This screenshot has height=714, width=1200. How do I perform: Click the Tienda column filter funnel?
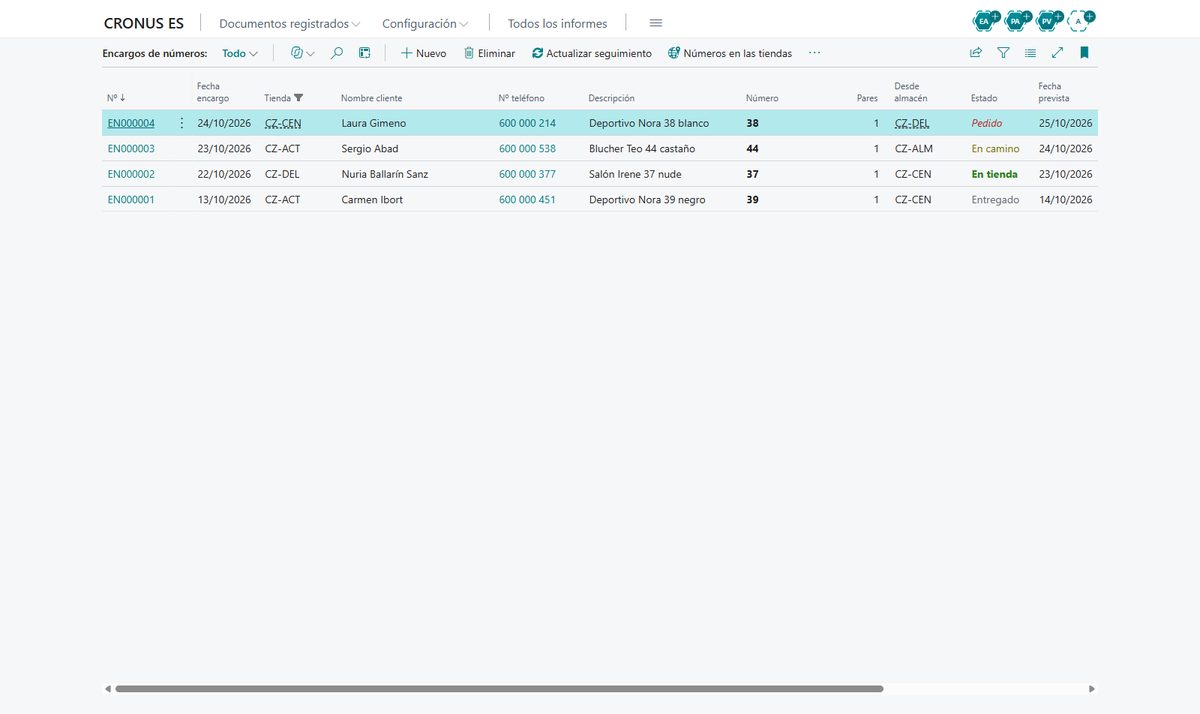pyautogui.click(x=299, y=98)
